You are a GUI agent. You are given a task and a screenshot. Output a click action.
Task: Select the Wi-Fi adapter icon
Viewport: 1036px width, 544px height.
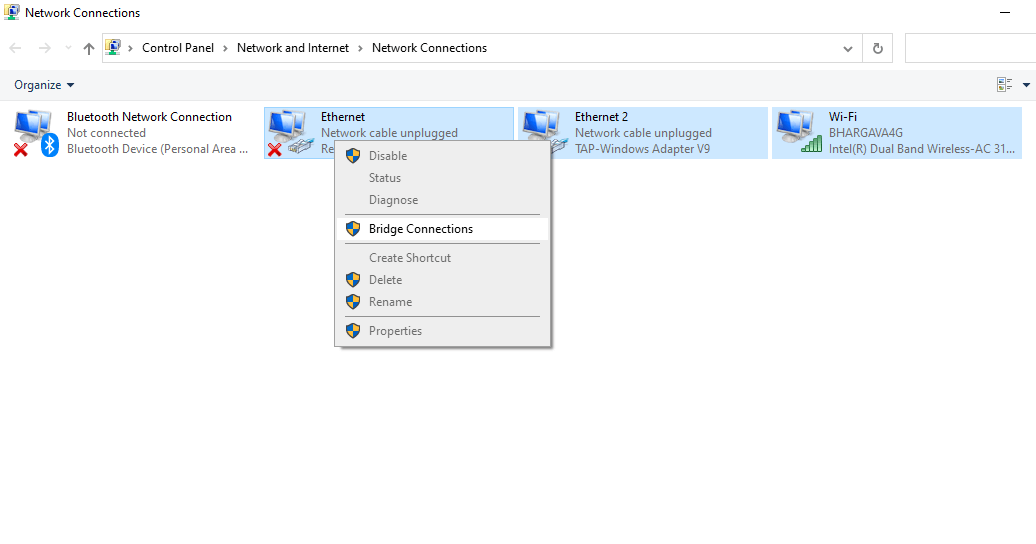[x=797, y=133]
